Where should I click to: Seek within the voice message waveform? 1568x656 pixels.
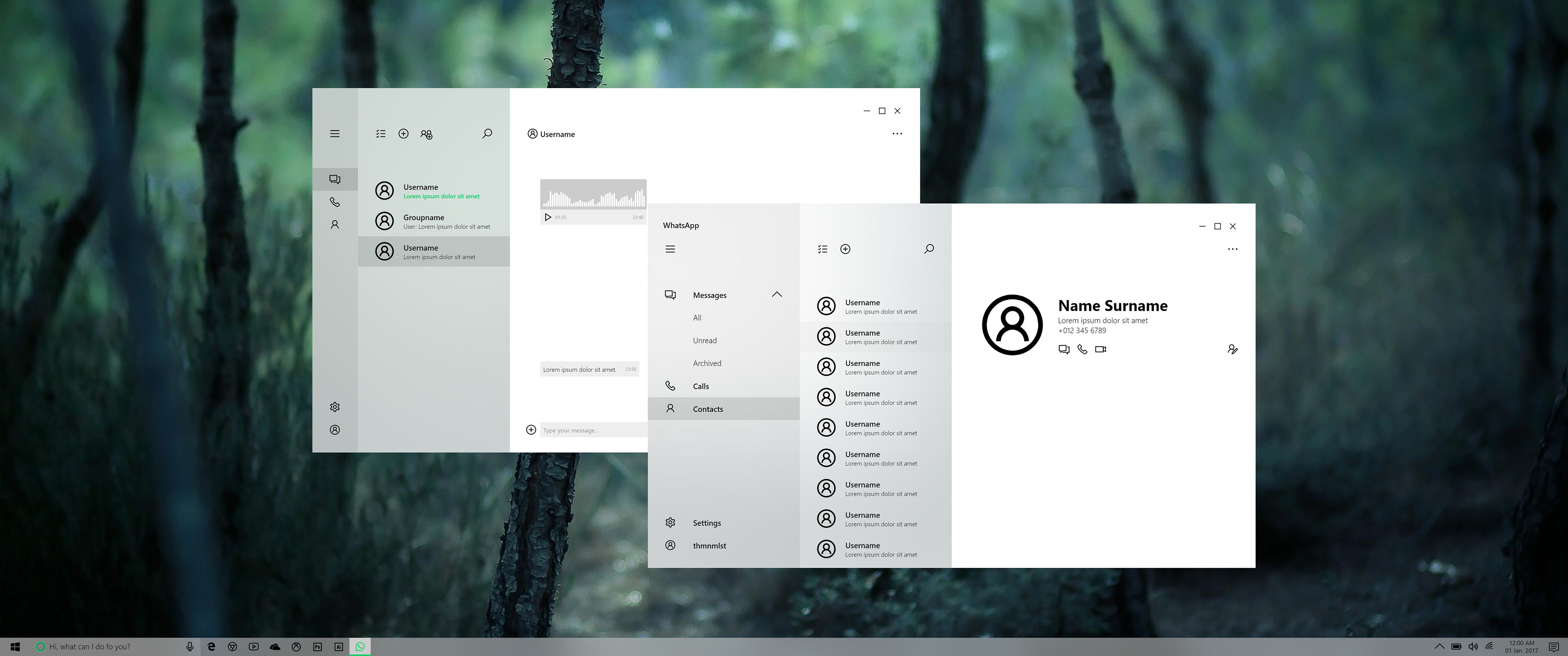[593, 198]
